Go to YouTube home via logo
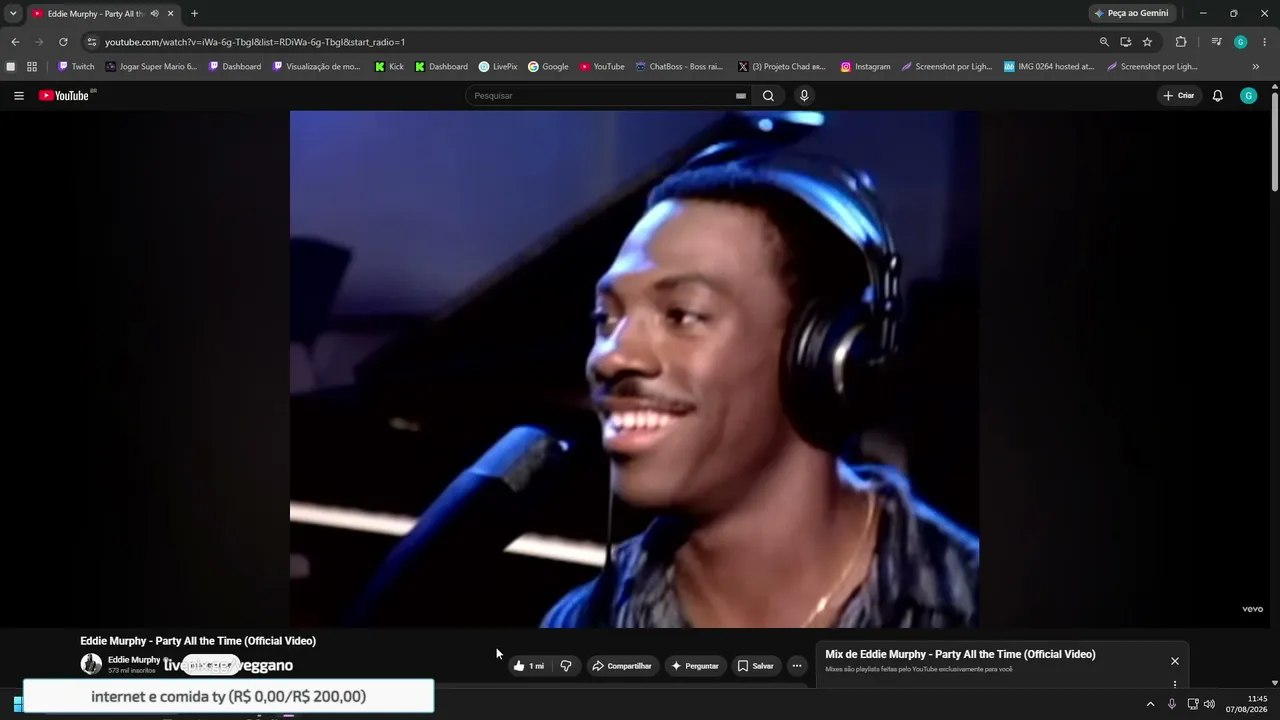The width and height of the screenshot is (1280, 720). [65, 96]
